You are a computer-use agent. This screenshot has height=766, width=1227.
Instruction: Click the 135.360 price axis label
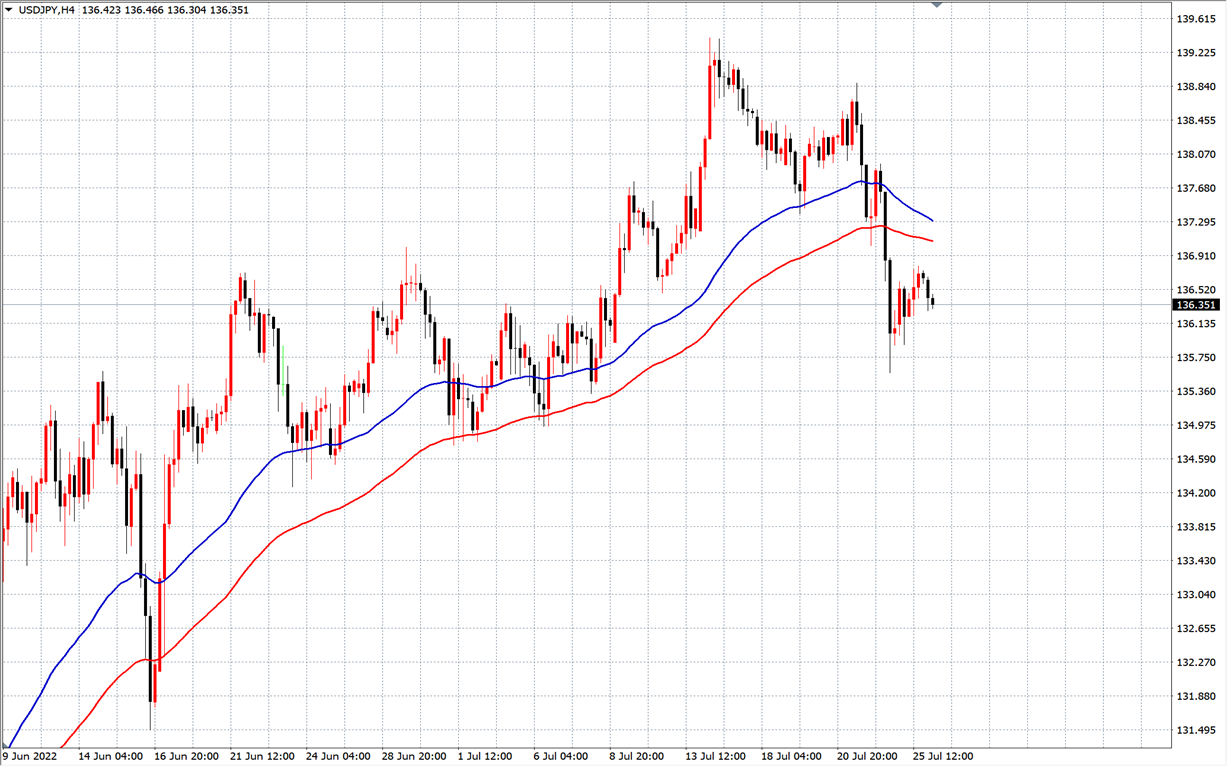point(1196,392)
